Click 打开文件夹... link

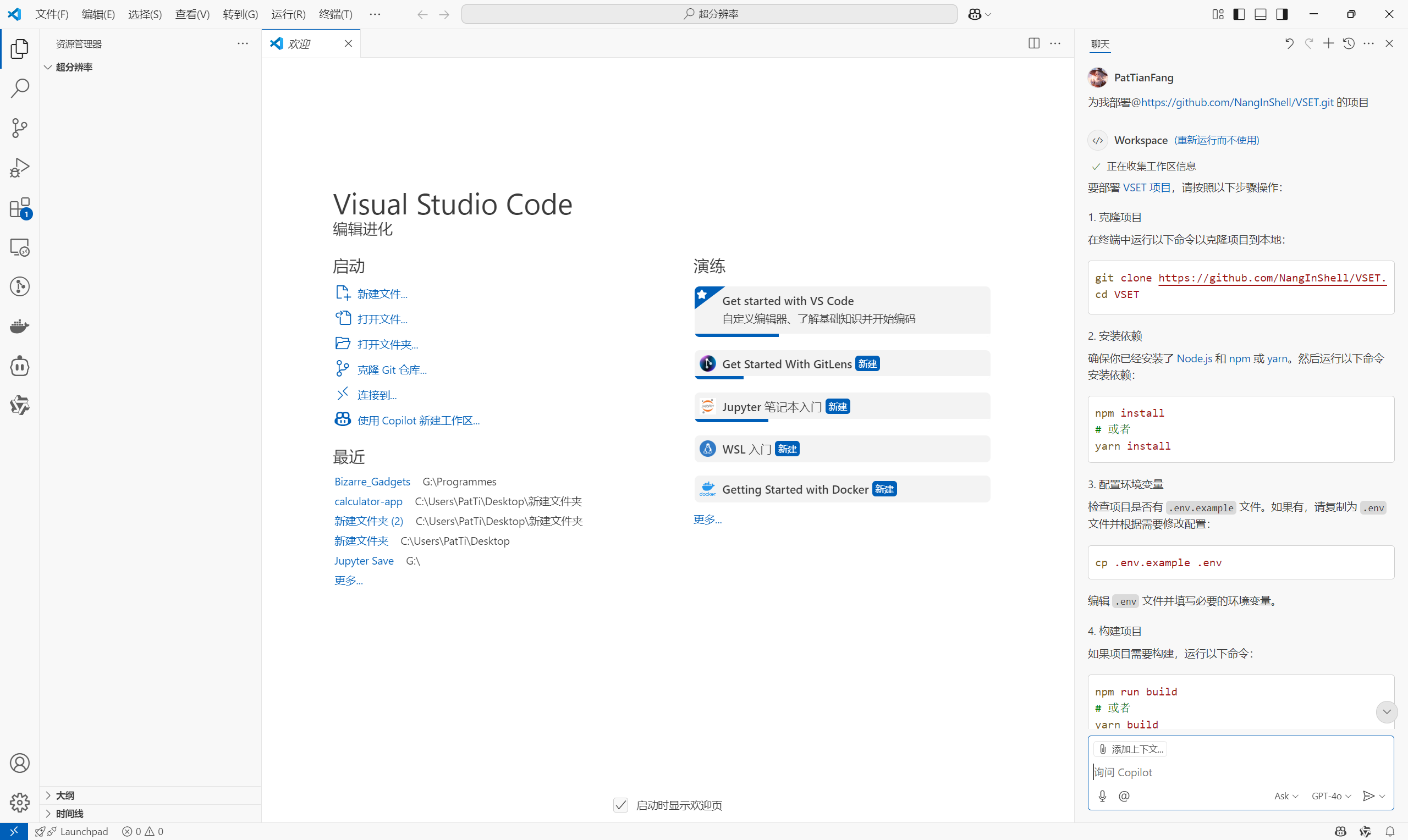[388, 344]
